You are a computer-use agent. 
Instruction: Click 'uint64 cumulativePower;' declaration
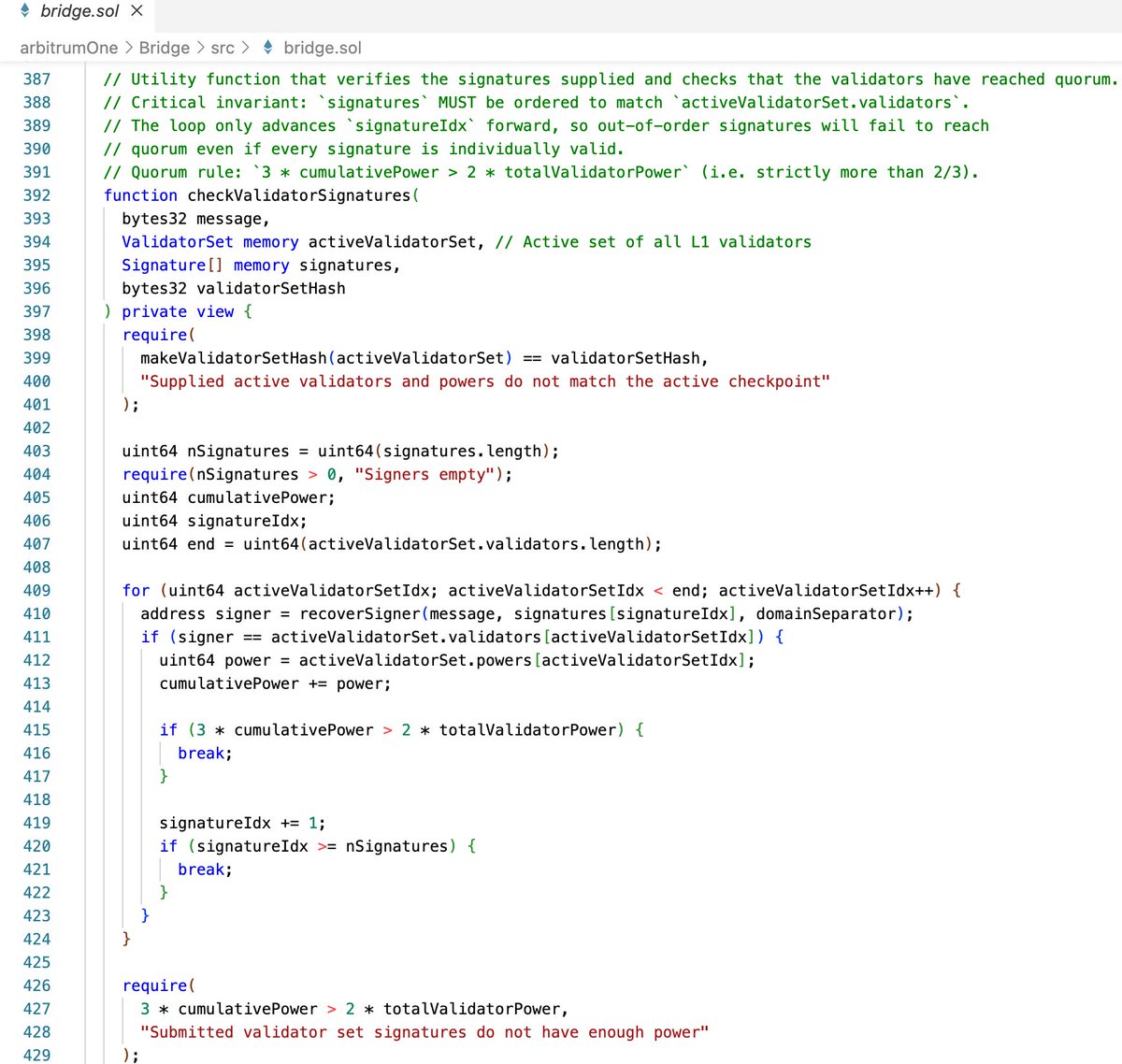[x=228, y=498]
